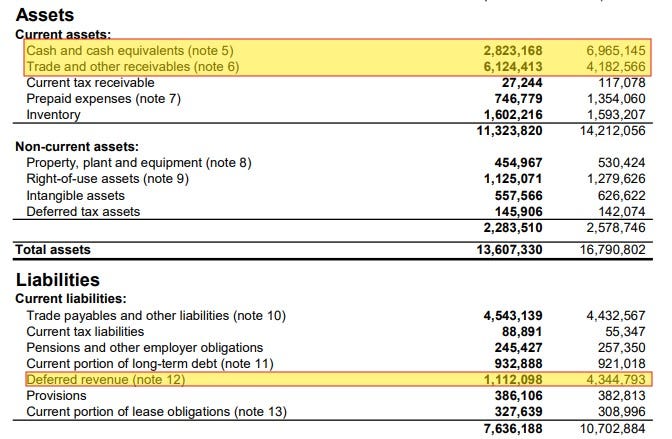
Task: Click provisions prior value 382,813
Action: [621, 396]
